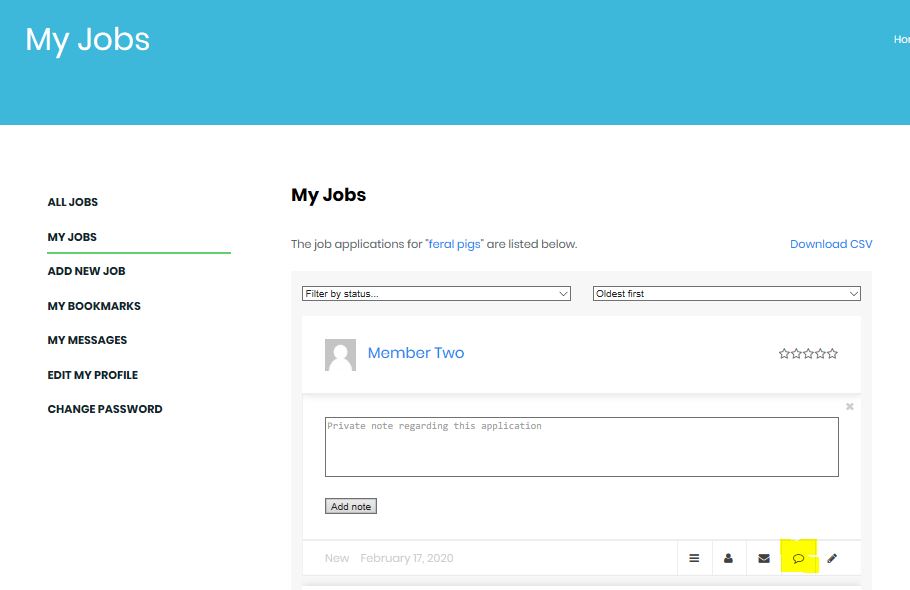Rate the applicant with the first star
This screenshot has height=590, width=910.
784,354
